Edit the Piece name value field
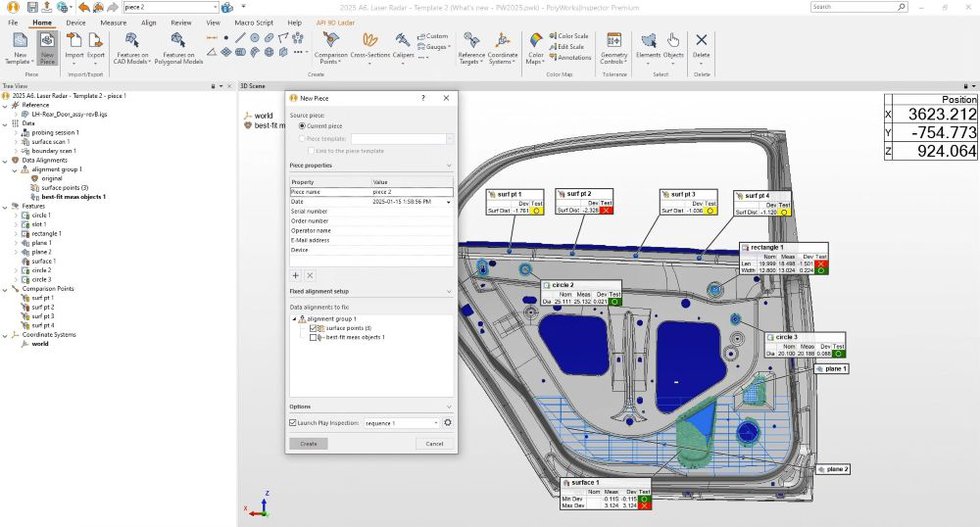The image size is (980, 527). coord(412,192)
